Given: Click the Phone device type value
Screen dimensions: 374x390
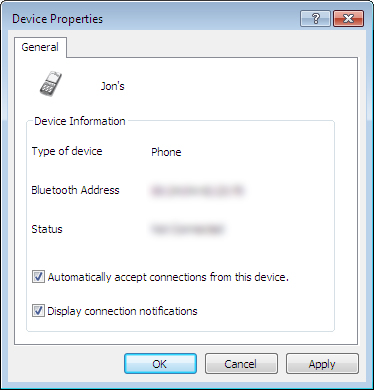Looking at the screenshot, I should point(166,152).
